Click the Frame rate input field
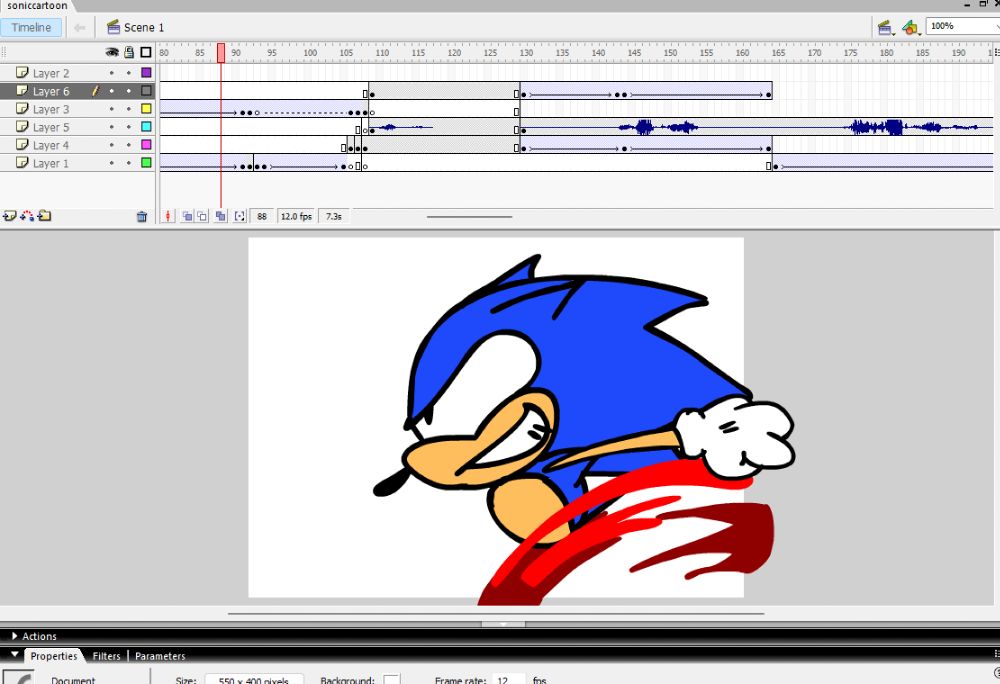 coord(508,680)
